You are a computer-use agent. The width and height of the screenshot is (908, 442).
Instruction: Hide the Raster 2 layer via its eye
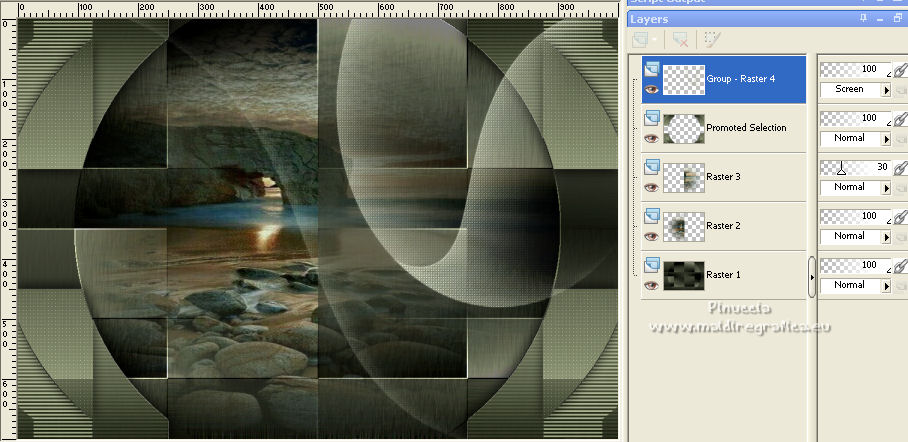(651, 236)
